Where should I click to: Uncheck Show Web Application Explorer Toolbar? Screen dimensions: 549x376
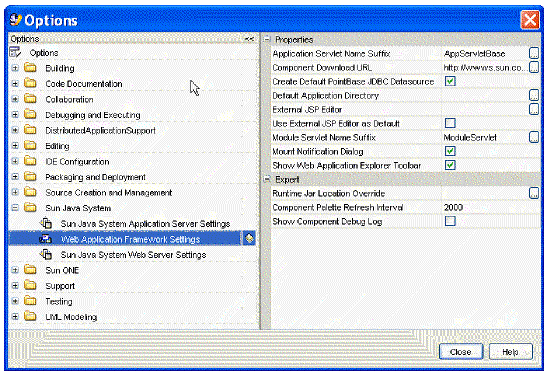(x=450, y=165)
